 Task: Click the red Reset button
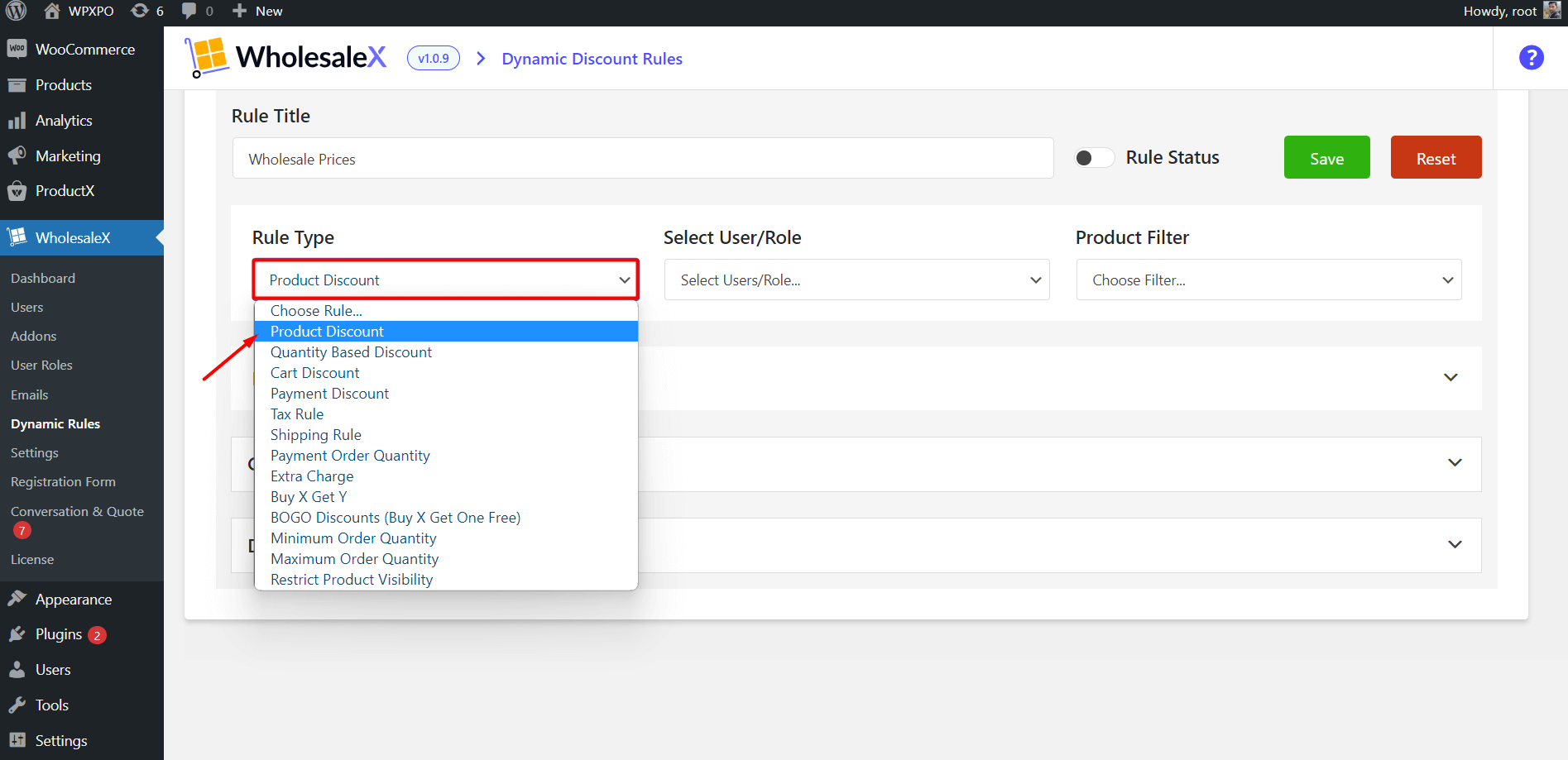pos(1436,157)
